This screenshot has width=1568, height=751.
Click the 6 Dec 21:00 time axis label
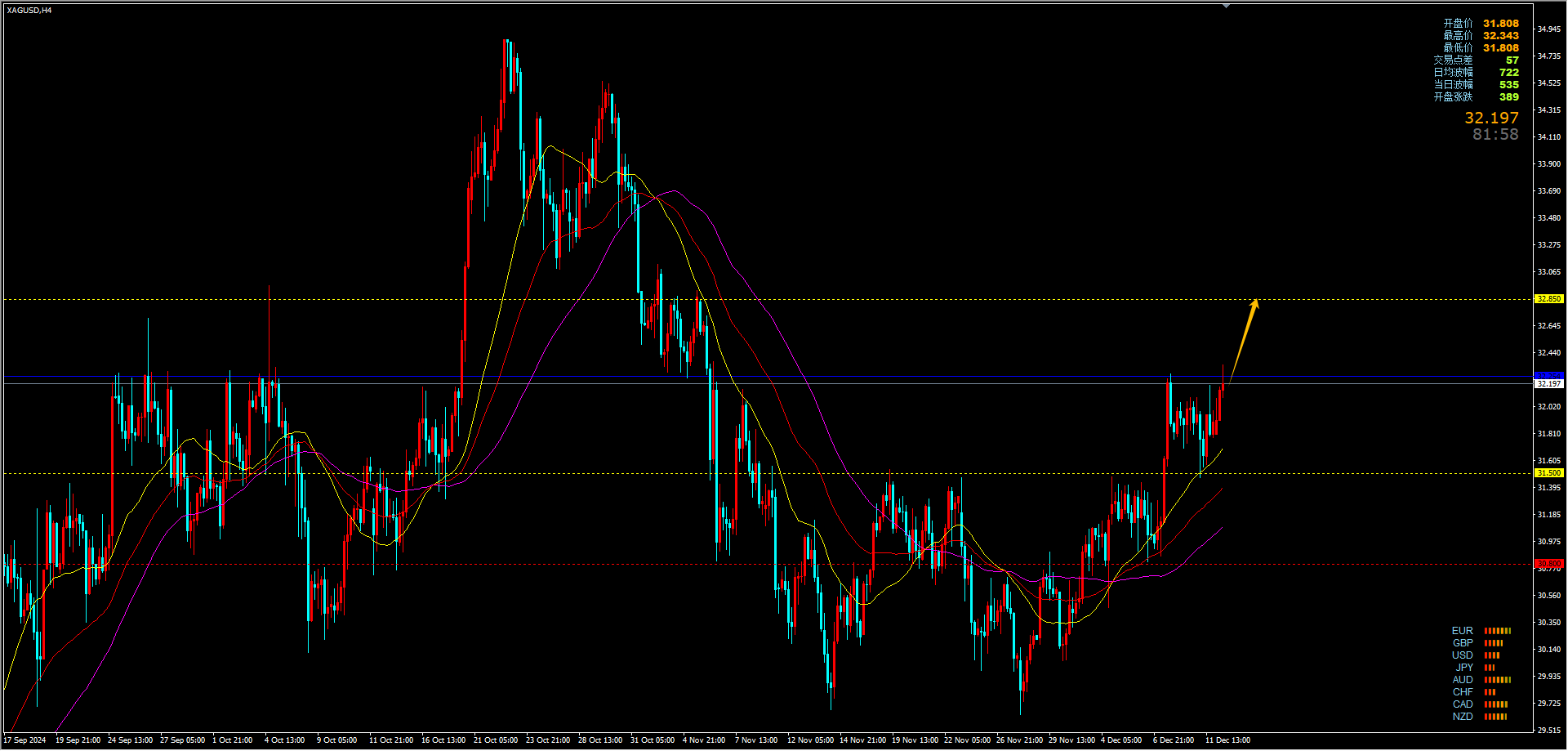click(1174, 740)
